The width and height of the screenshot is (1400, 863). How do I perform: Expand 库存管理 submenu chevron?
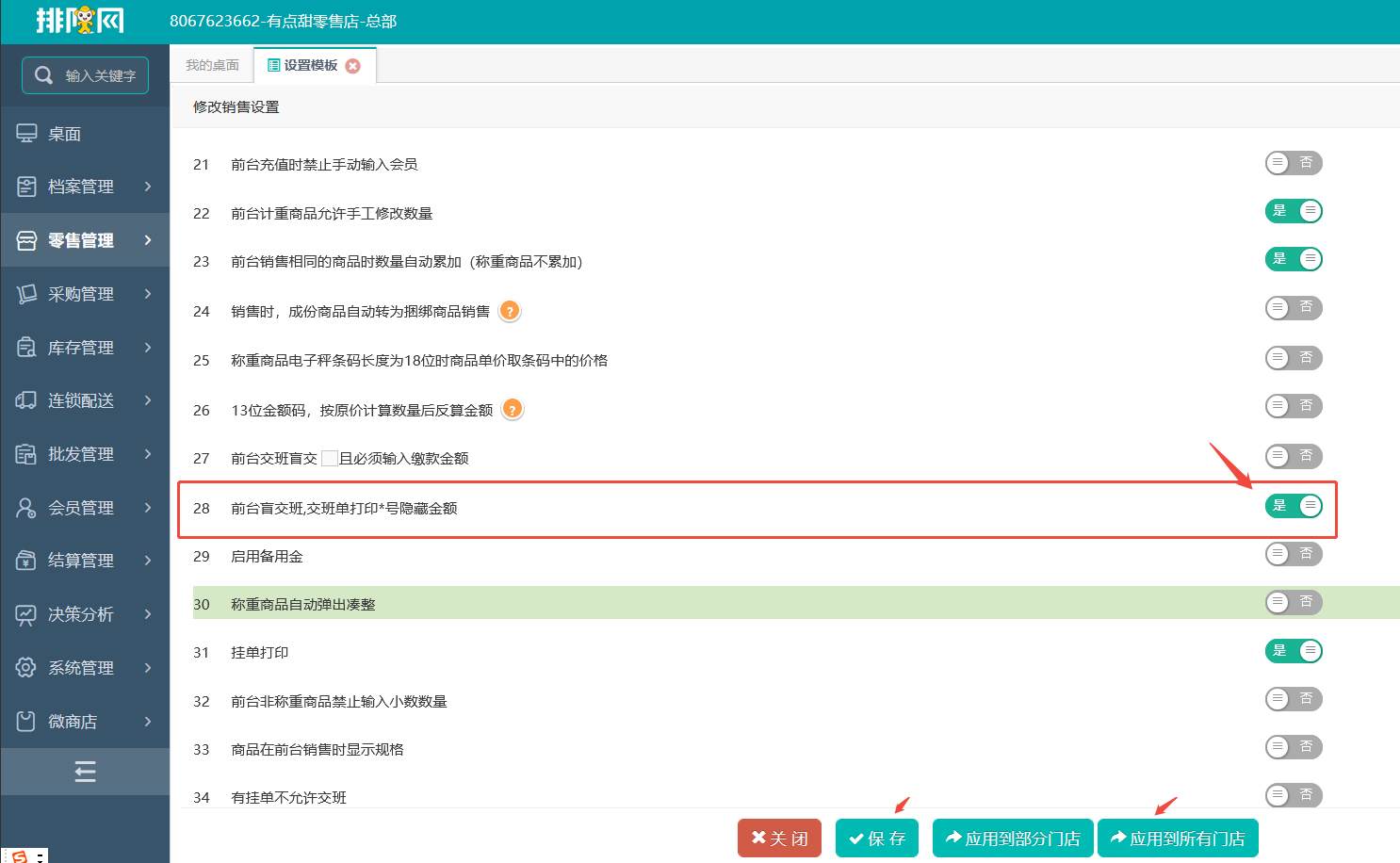point(148,348)
